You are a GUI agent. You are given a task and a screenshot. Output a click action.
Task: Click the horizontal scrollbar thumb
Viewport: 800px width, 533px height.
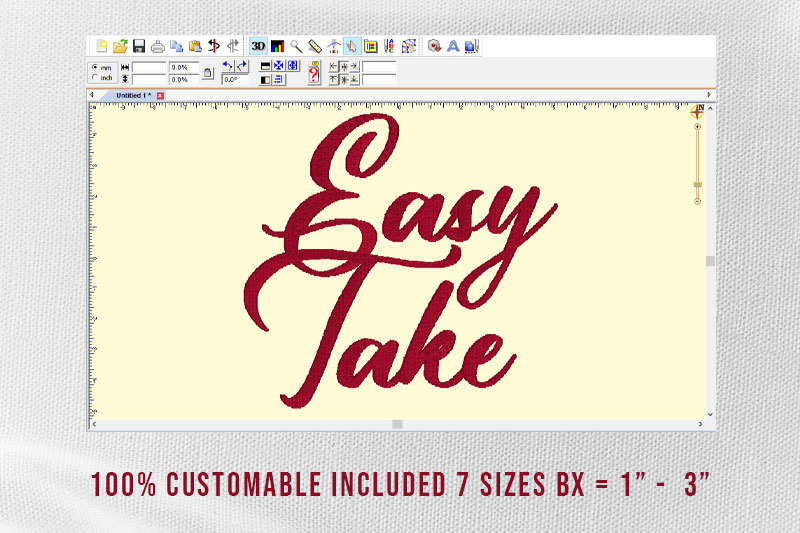click(x=397, y=424)
